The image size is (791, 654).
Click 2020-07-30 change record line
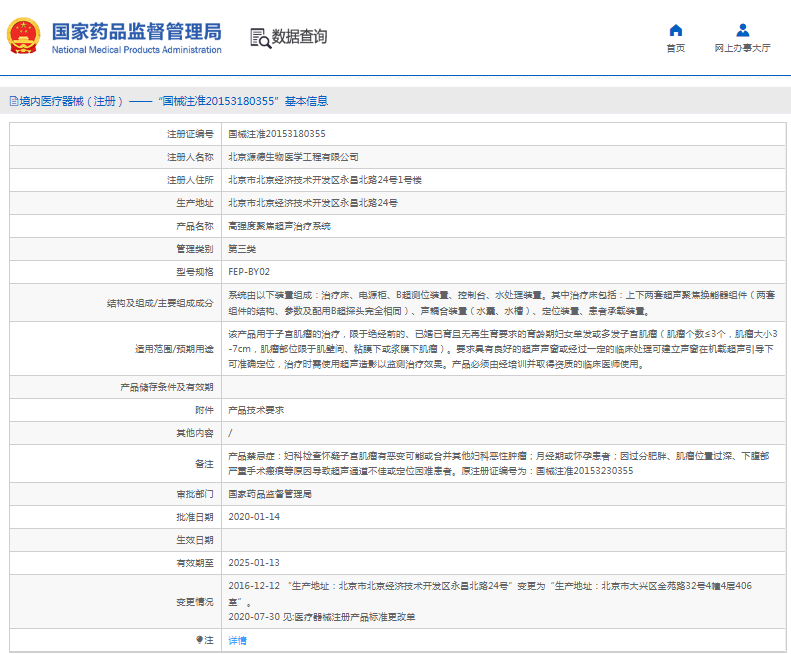(320, 617)
